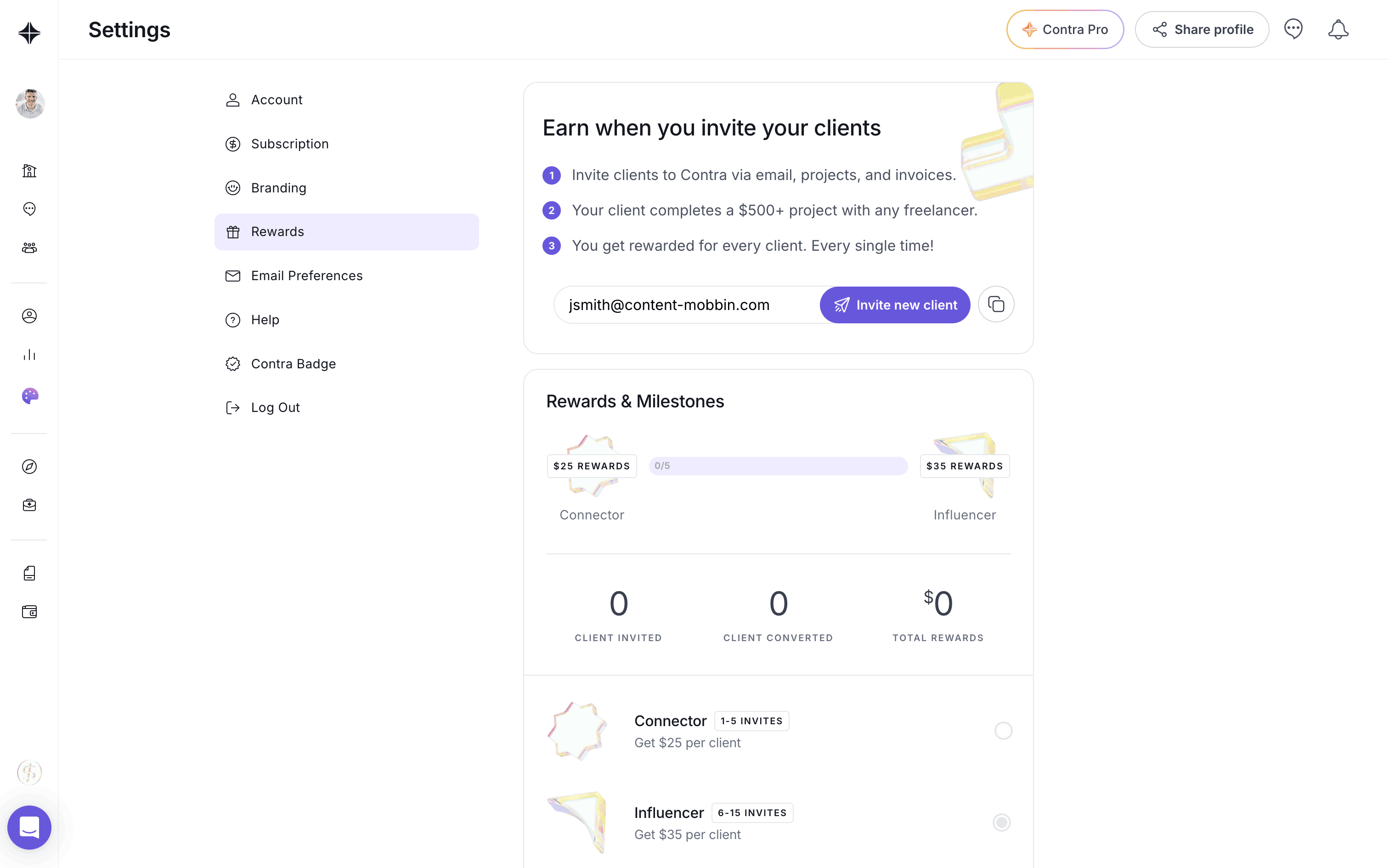Open the Intercom chat launcher
Viewport: 1389px width, 868px height.
click(29, 827)
